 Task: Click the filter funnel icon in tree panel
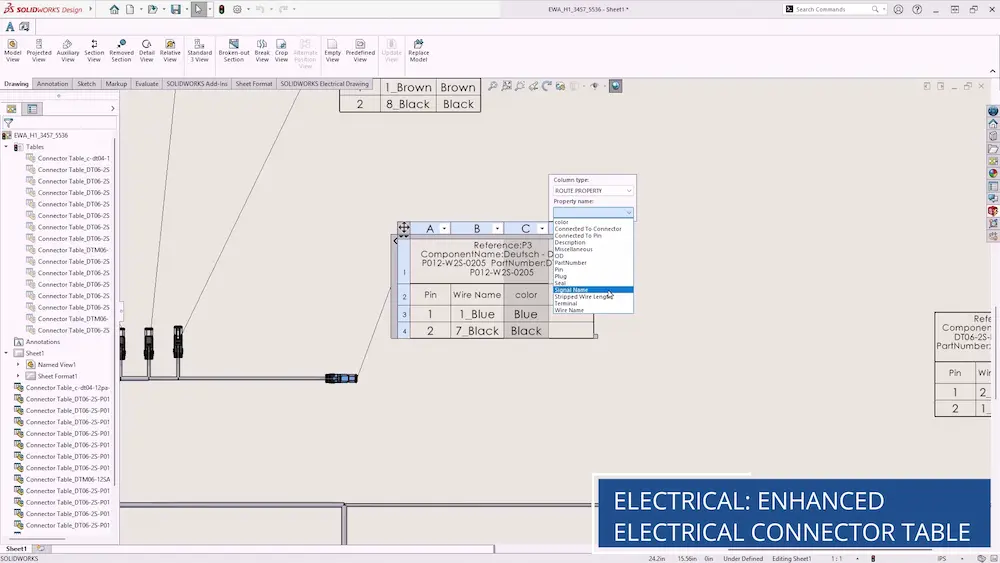(8, 122)
